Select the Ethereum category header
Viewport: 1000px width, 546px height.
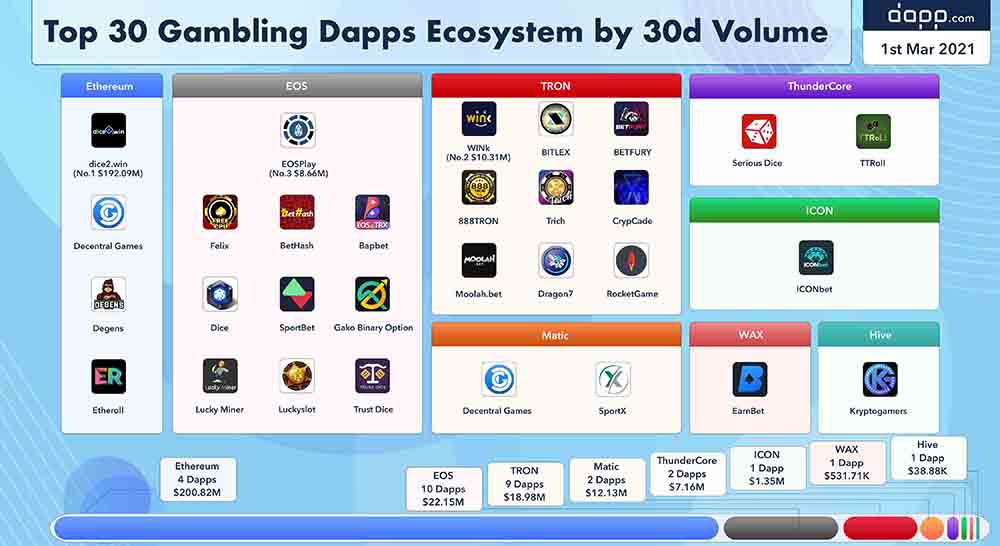[112, 85]
